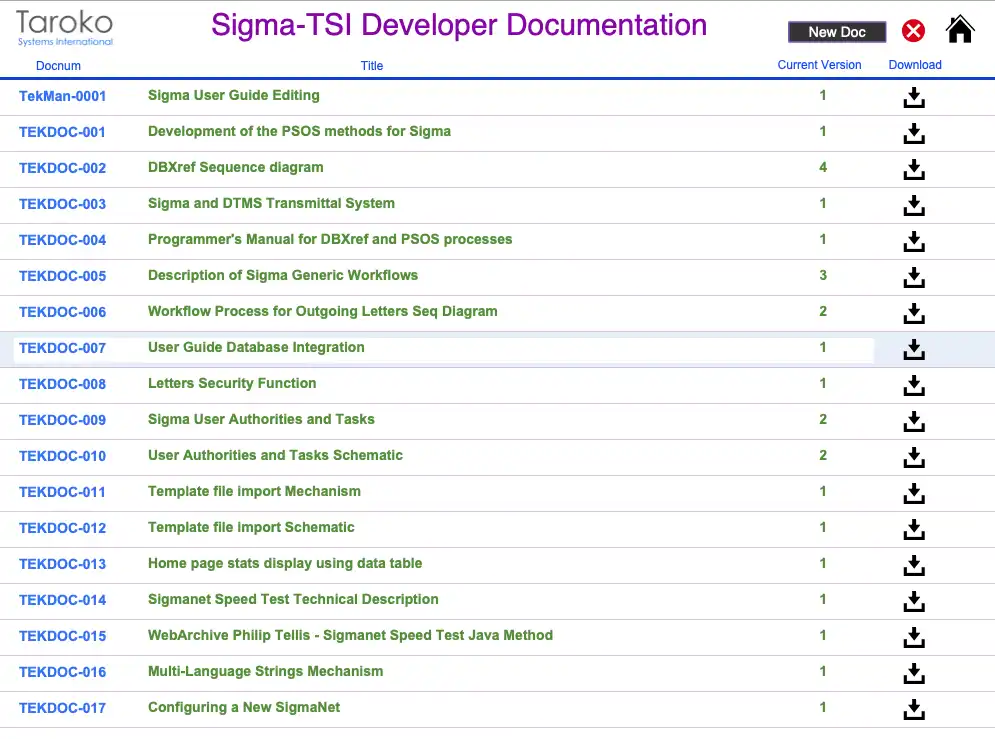Download TEKDOC-015 WebArchive Philip Tellis
This screenshot has height=739, width=995.
(914, 638)
